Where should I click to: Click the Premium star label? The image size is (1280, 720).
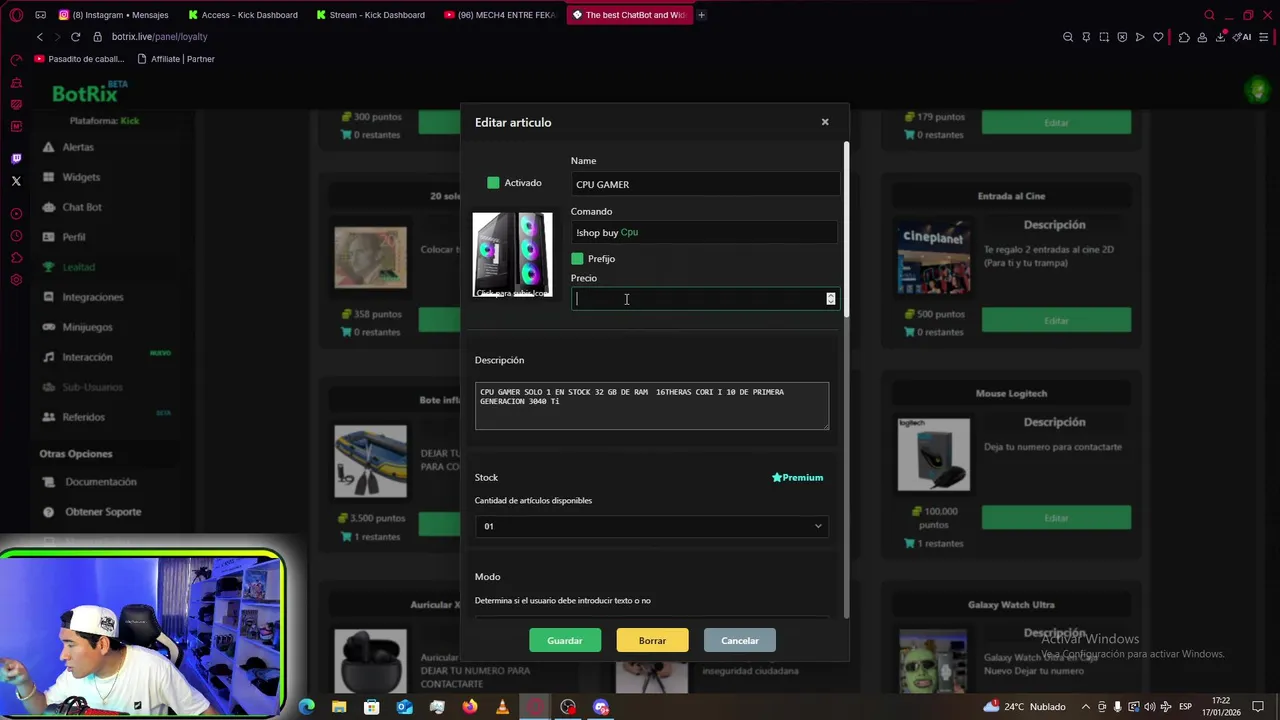797,478
